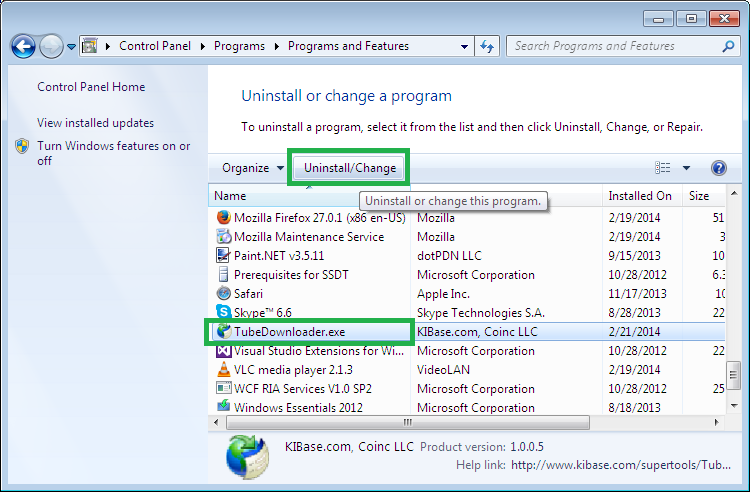Click large TubeDownloader icon in details pane
Image resolution: width=750 pixels, height=492 pixels.
click(x=247, y=457)
